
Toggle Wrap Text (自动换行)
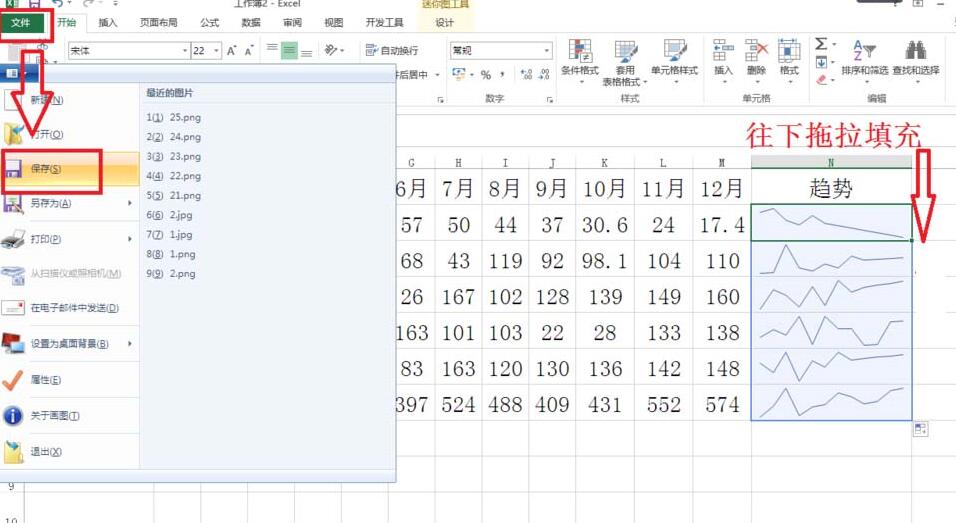392,50
